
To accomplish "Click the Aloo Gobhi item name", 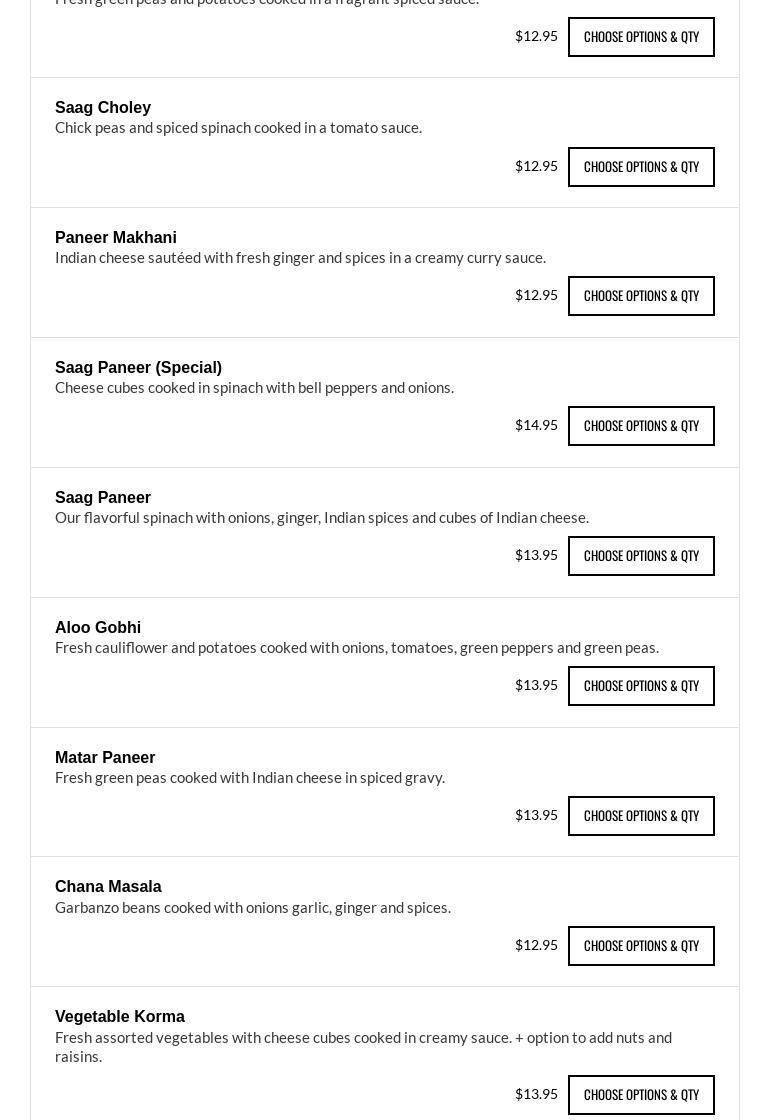I will tap(98, 627).
